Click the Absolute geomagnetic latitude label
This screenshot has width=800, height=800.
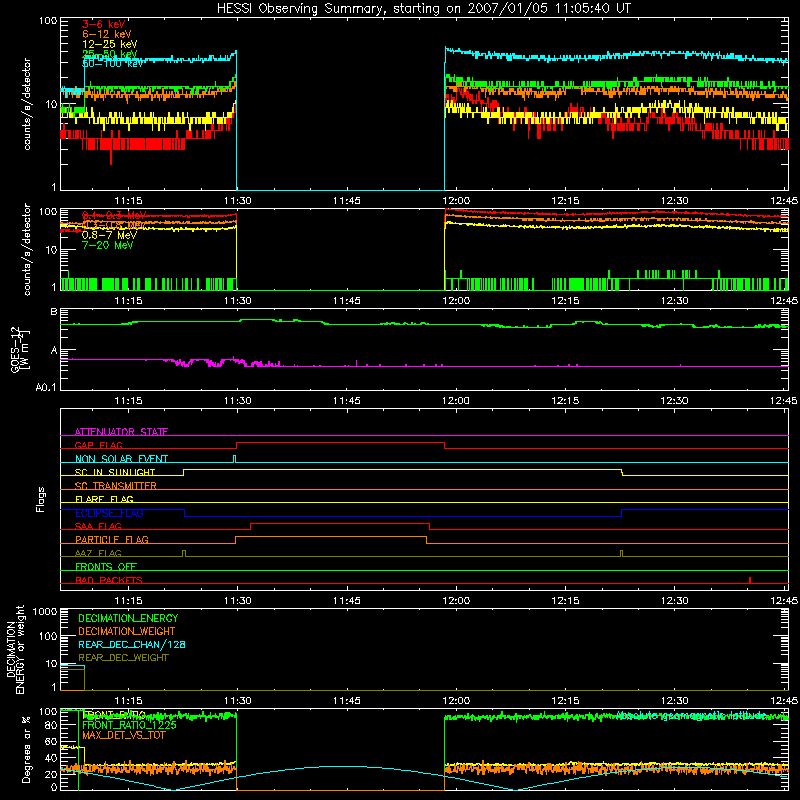point(691,715)
